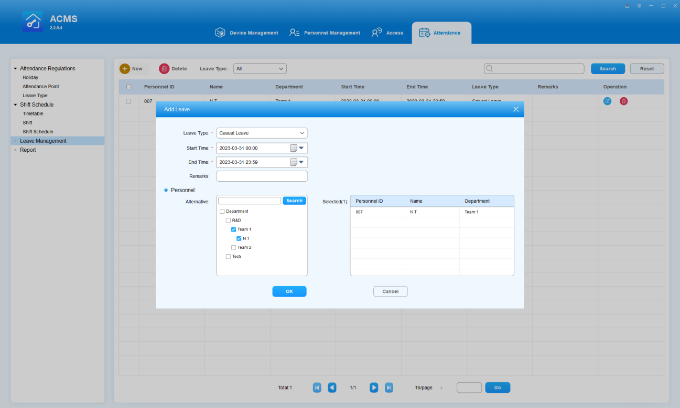
Task: Close the Add Leave dialog
Action: point(516,108)
